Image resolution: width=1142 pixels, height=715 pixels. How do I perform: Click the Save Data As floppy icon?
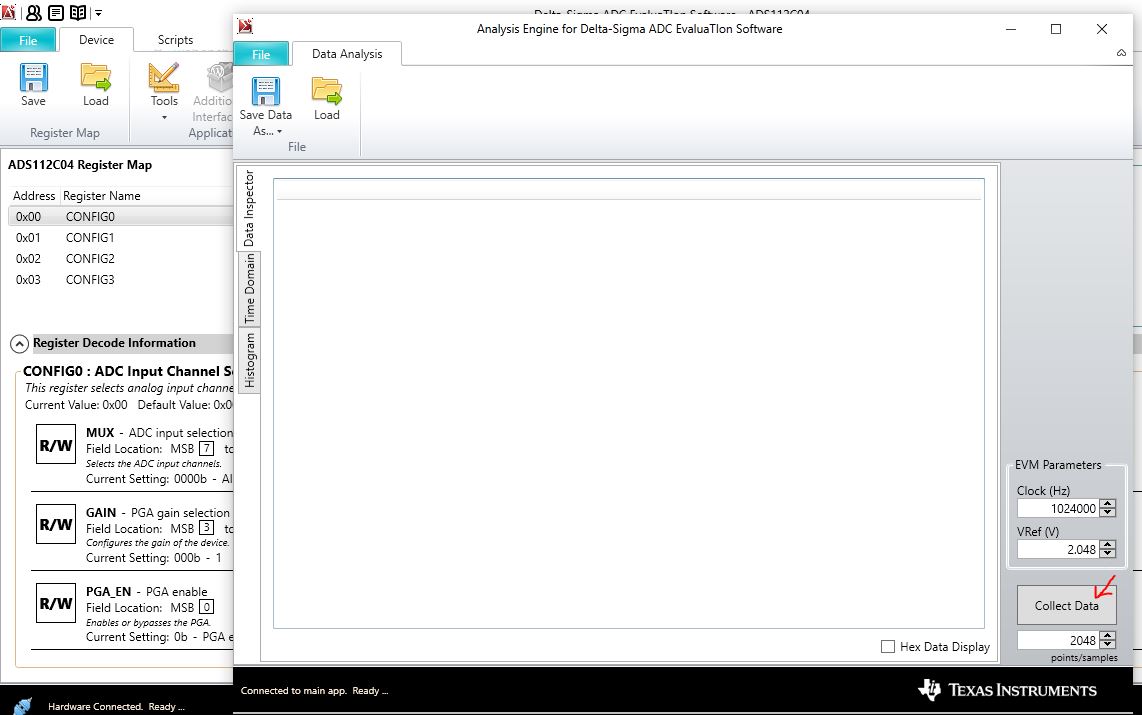click(x=266, y=91)
